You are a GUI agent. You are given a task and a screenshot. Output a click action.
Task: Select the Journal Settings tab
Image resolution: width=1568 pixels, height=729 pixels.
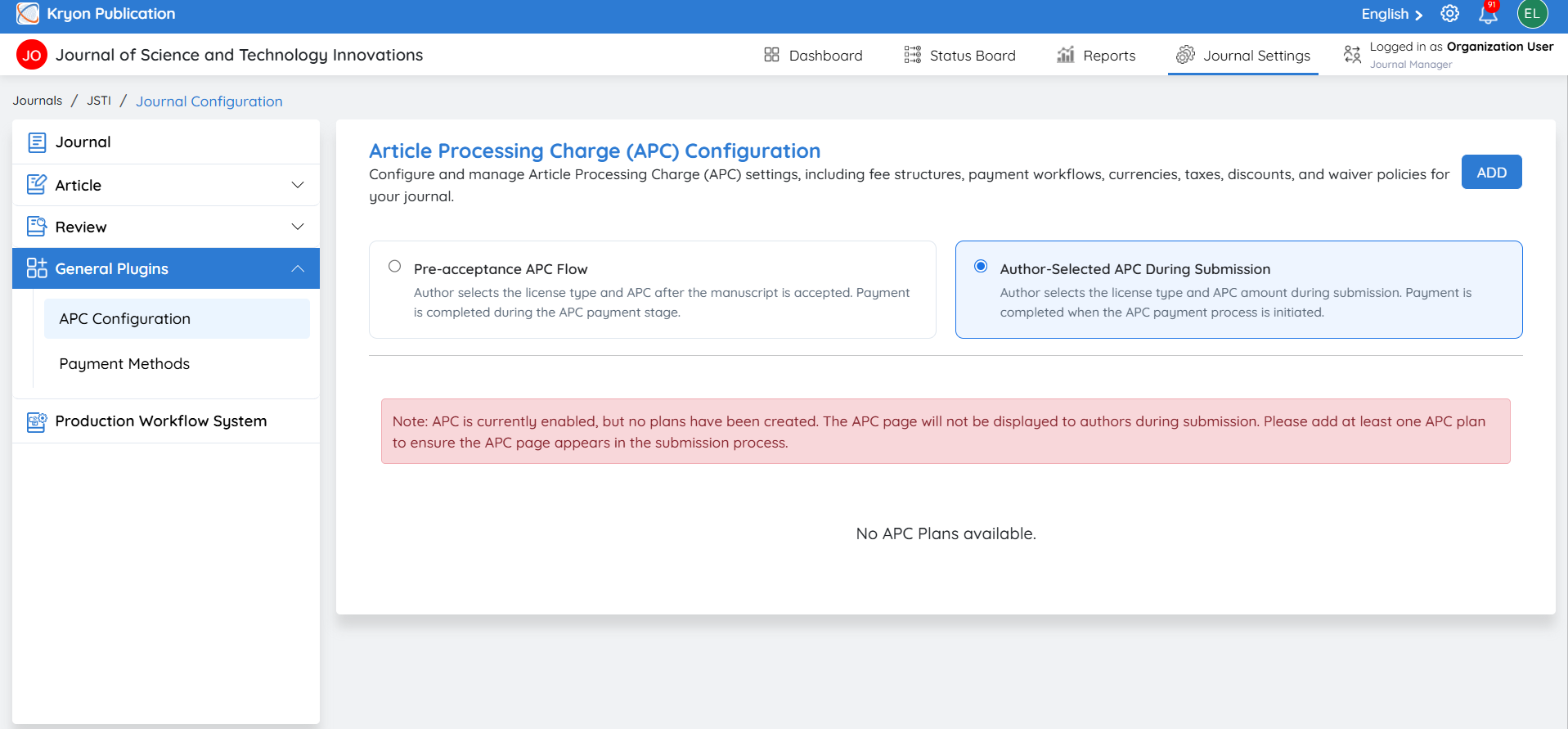1243,55
